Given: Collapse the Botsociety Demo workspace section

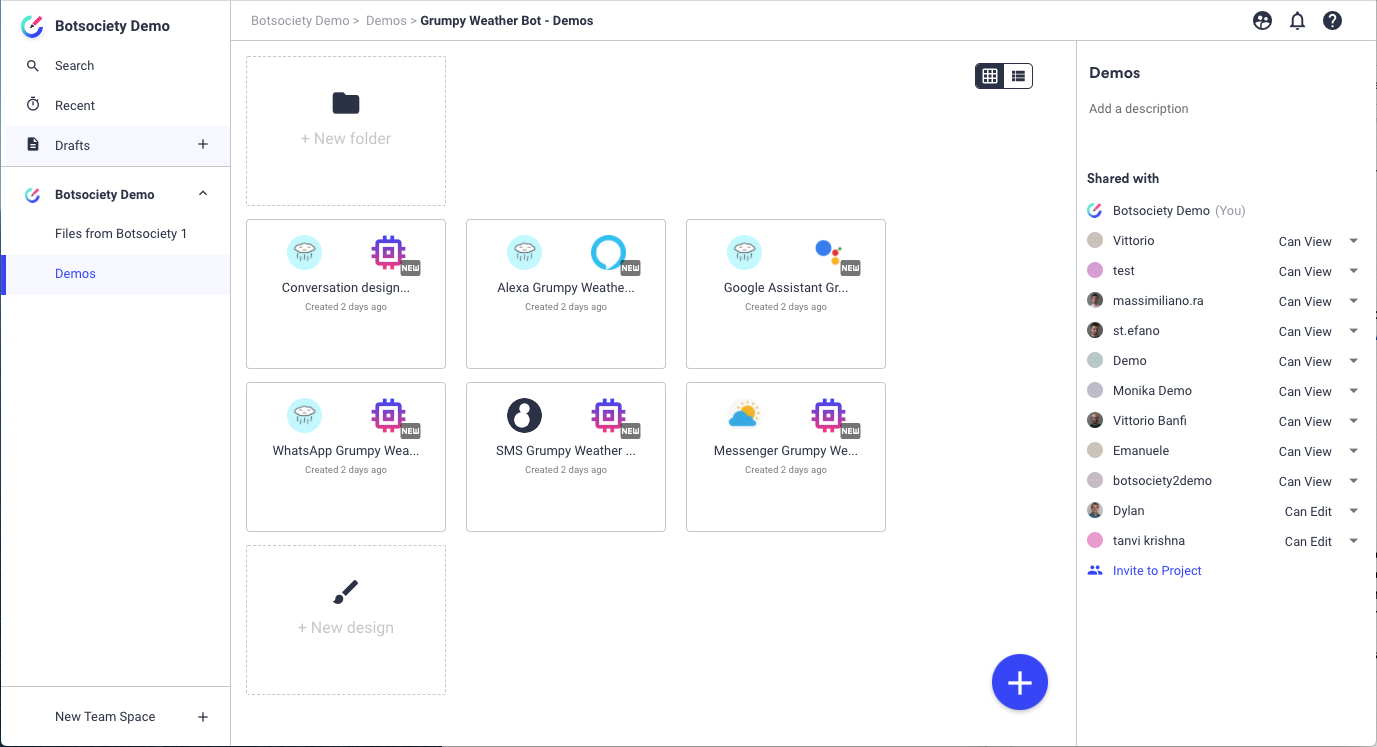Looking at the screenshot, I should click(x=203, y=194).
